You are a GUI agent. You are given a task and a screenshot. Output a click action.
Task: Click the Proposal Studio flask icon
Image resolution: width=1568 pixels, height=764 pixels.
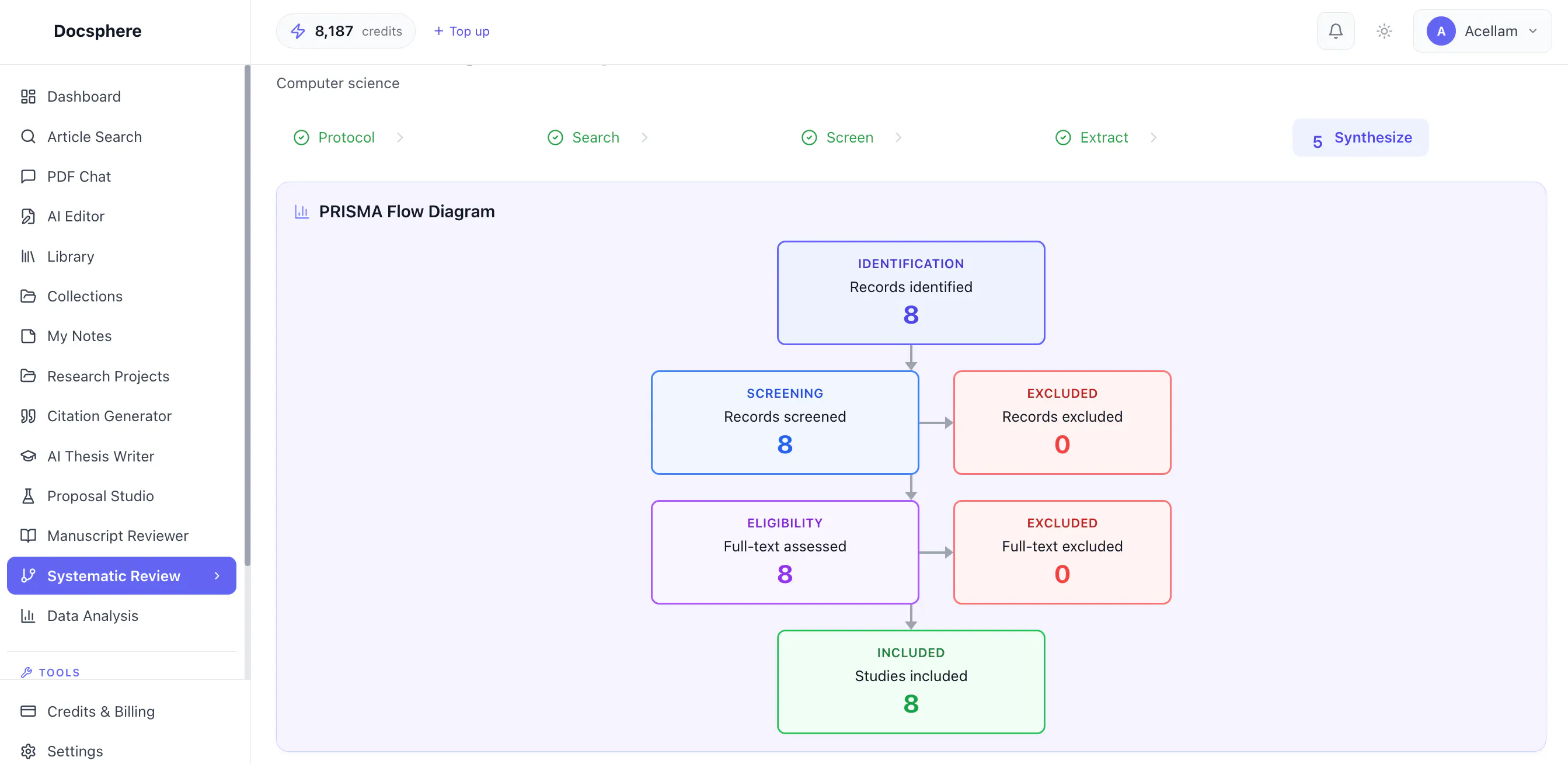(28, 496)
